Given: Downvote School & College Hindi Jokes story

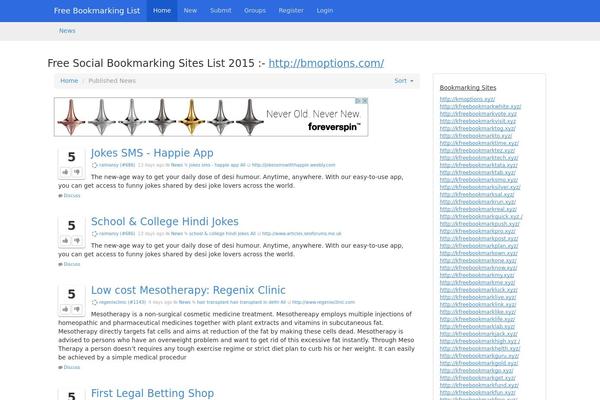Looking at the screenshot, I should pyautogui.click(x=77, y=241).
